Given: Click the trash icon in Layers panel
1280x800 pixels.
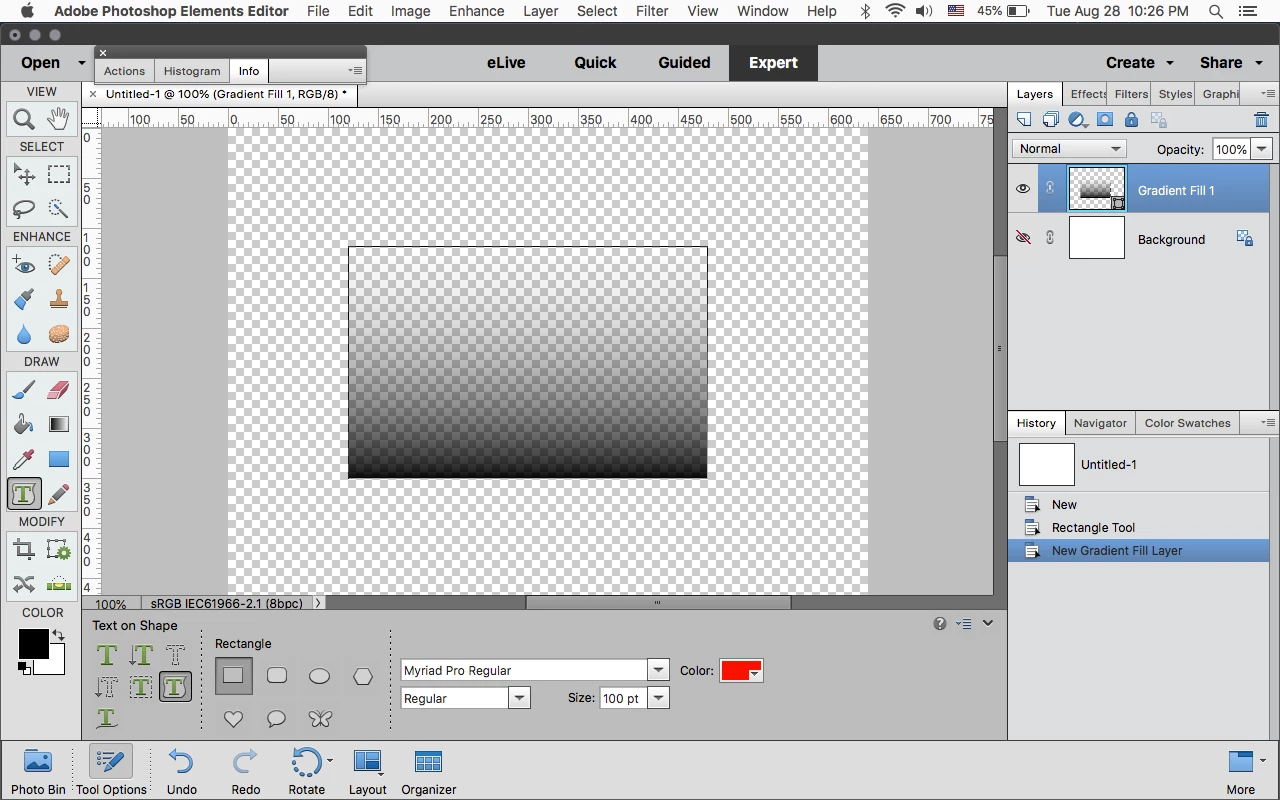Looking at the screenshot, I should (x=1261, y=120).
